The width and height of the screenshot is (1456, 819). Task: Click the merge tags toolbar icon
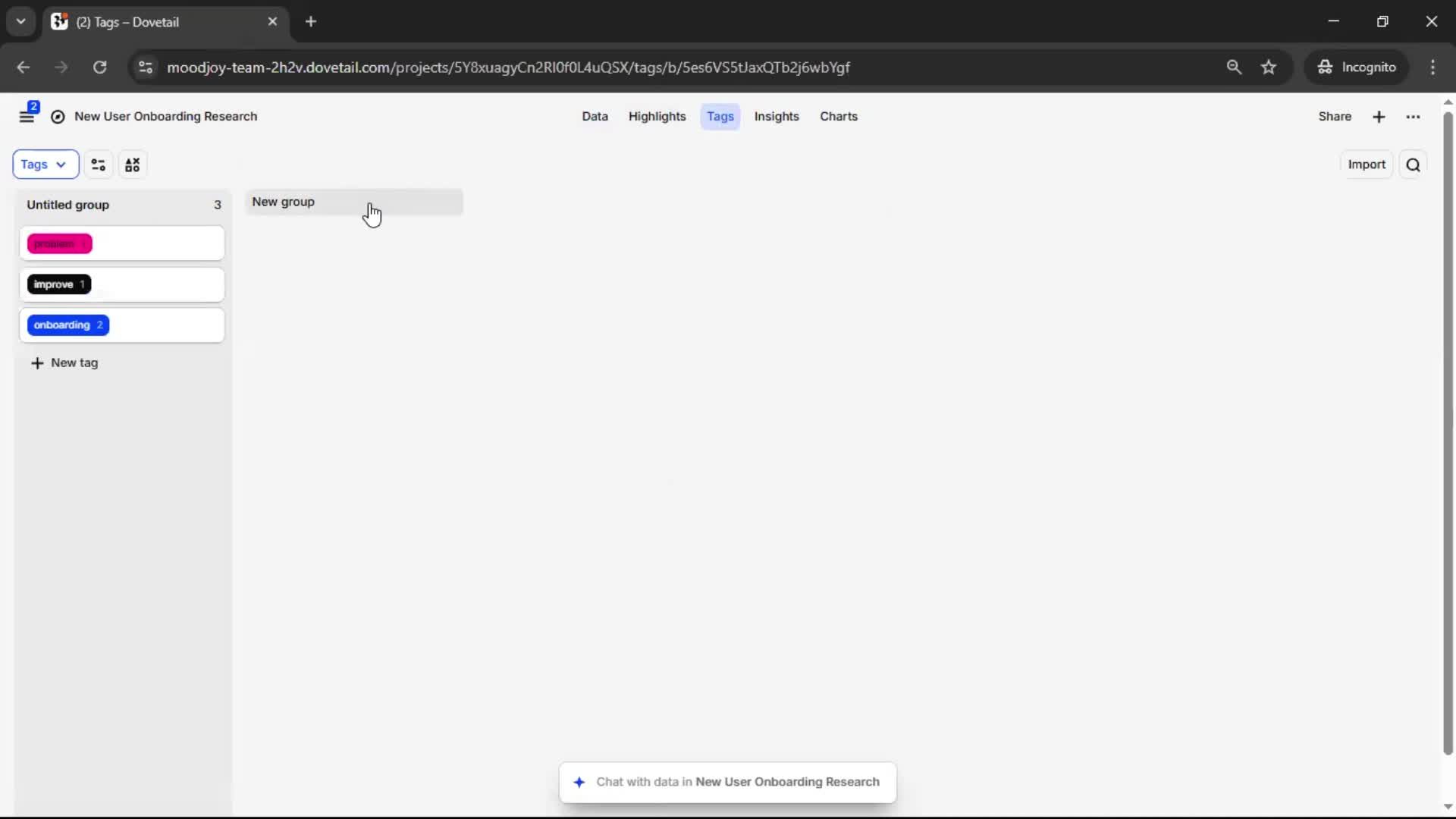[133, 165]
